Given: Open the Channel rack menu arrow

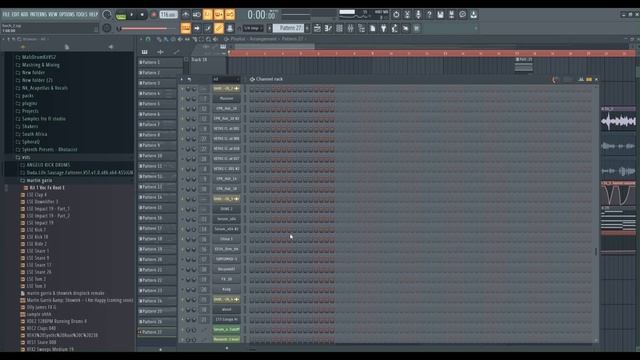Looking at the screenshot, I should pyautogui.click(x=182, y=79).
